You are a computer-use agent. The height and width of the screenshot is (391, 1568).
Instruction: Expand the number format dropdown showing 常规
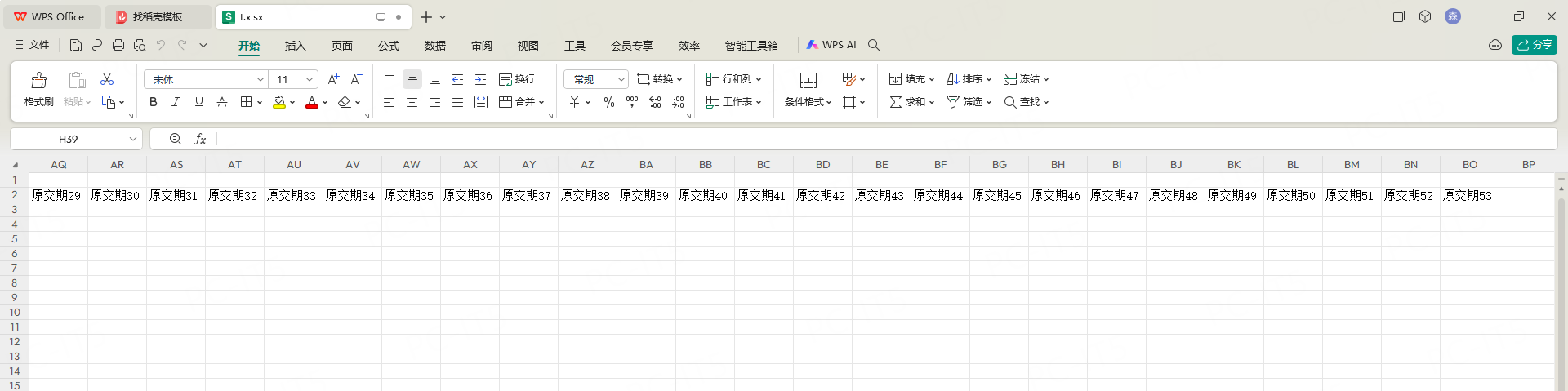coord(621,79)
